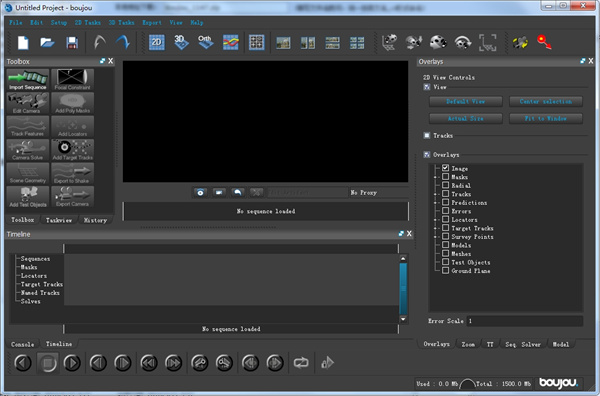
Task: Check the Ground Plane overlay checkbox
Action: click(445, 271)
